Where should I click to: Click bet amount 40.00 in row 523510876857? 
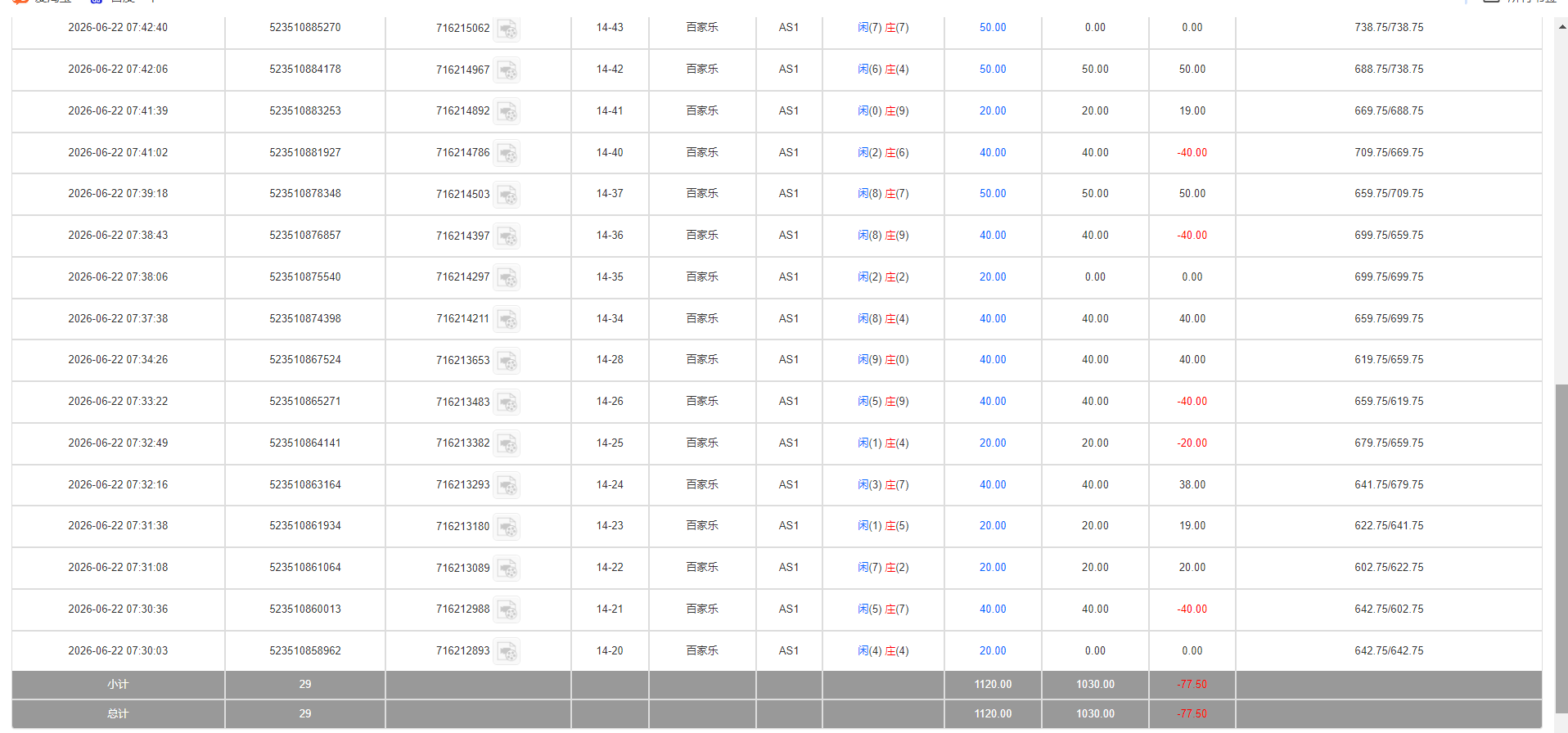(993, 236)
